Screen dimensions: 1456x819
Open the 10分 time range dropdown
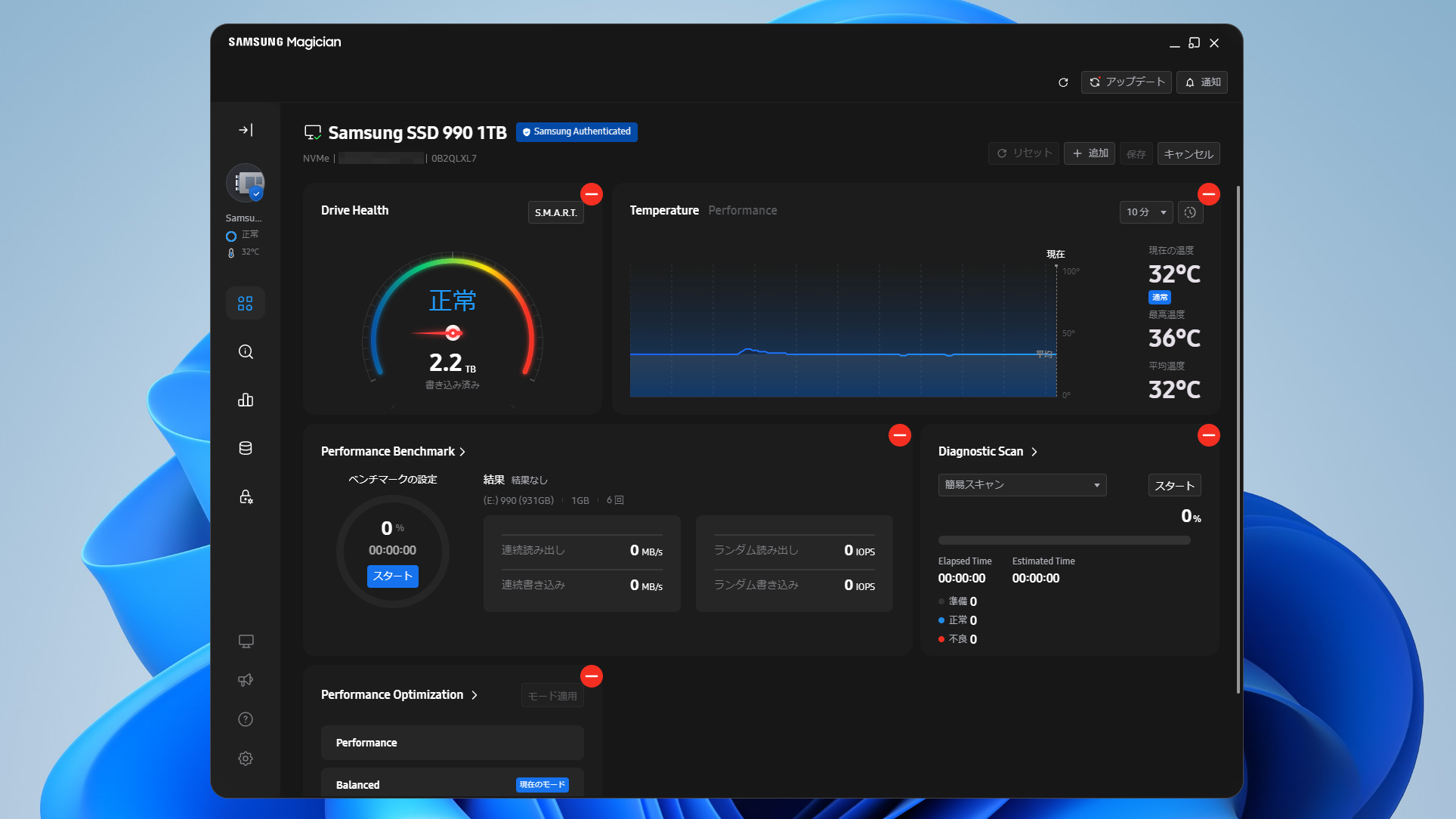[x=1146, y=212]
